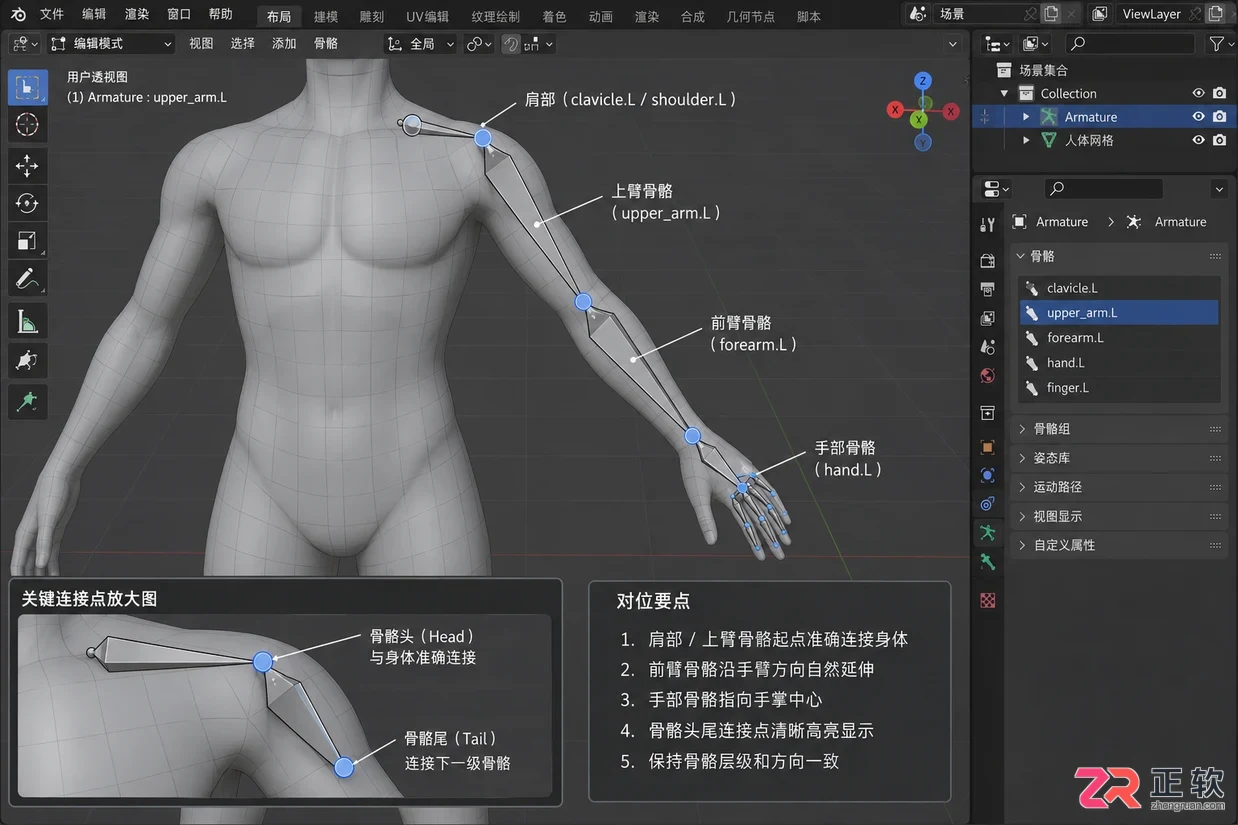The image size is (1238, 825).
Task: Open the 全局 transform orientation dropdown
Action: coord(421,44)
